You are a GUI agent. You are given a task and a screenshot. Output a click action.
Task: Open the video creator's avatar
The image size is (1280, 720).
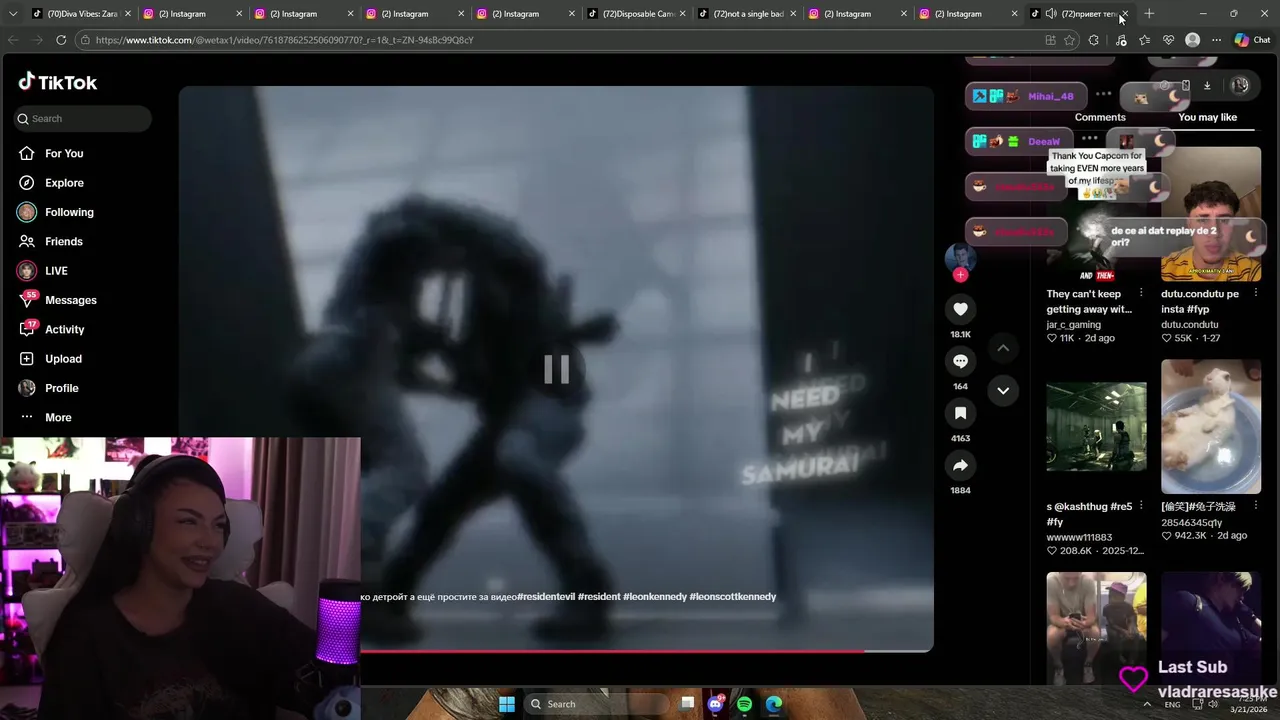tap(960, 257)
